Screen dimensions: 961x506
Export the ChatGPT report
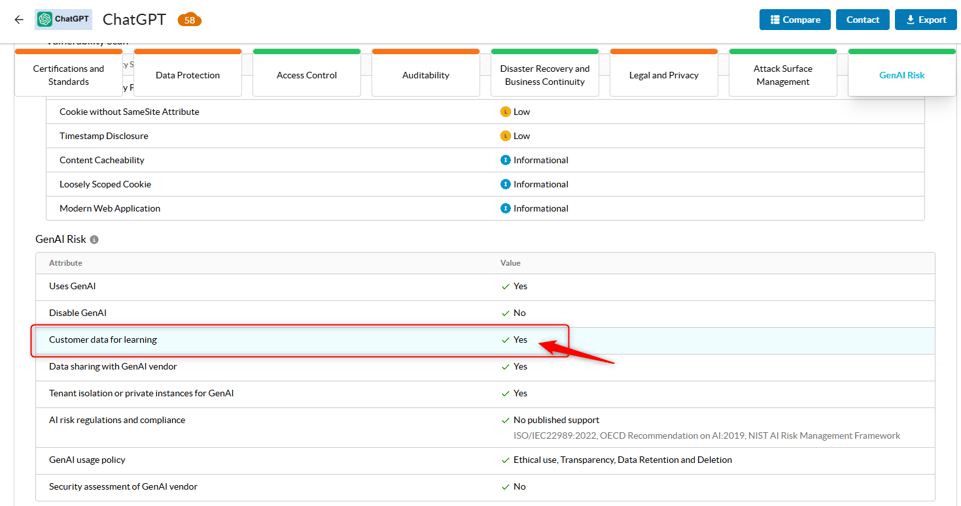[925, 20]
